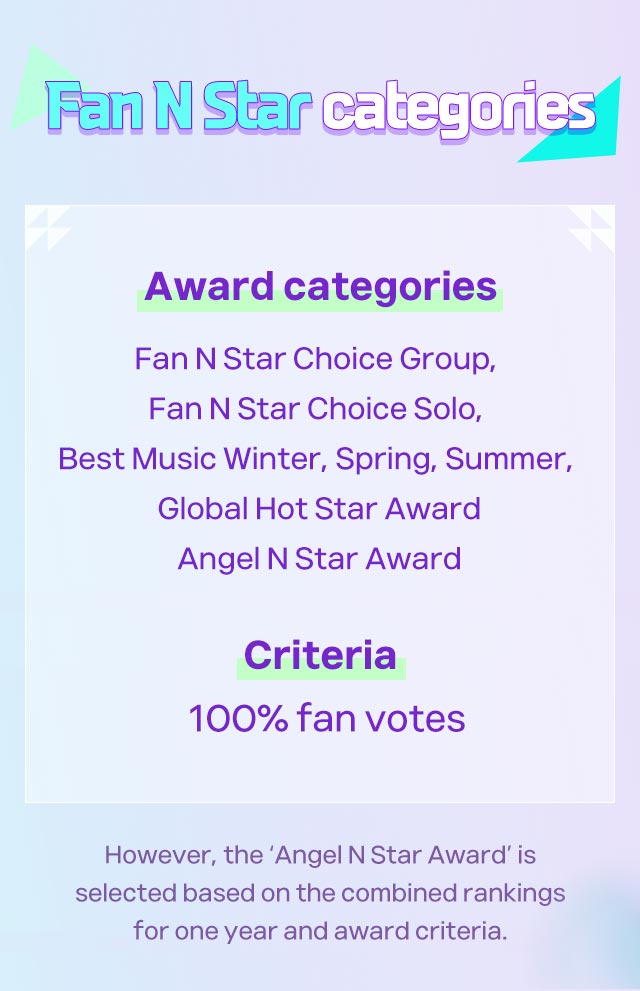Image resolution: width=640 pixels, height=991 pixels.
Task: Click 'for one year and award criteria' line
Action: click(x=320, y=931)
